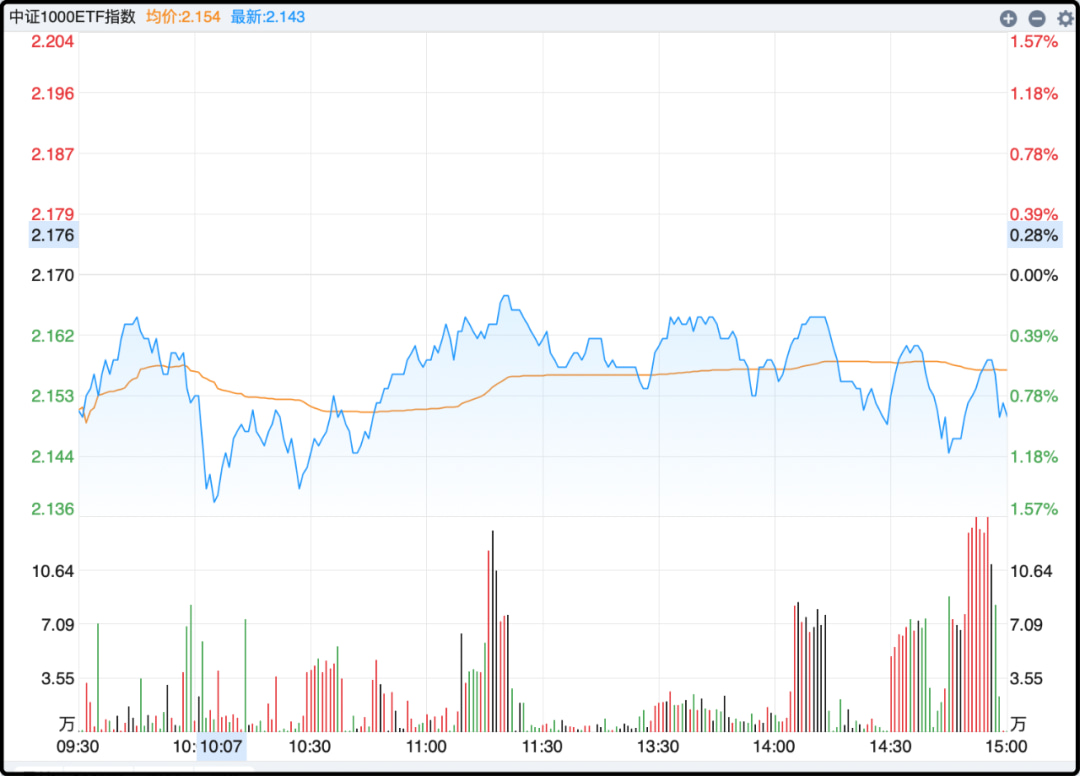Click the 09:30 time axis label
1080x776 pixels.
pos(78,747)
